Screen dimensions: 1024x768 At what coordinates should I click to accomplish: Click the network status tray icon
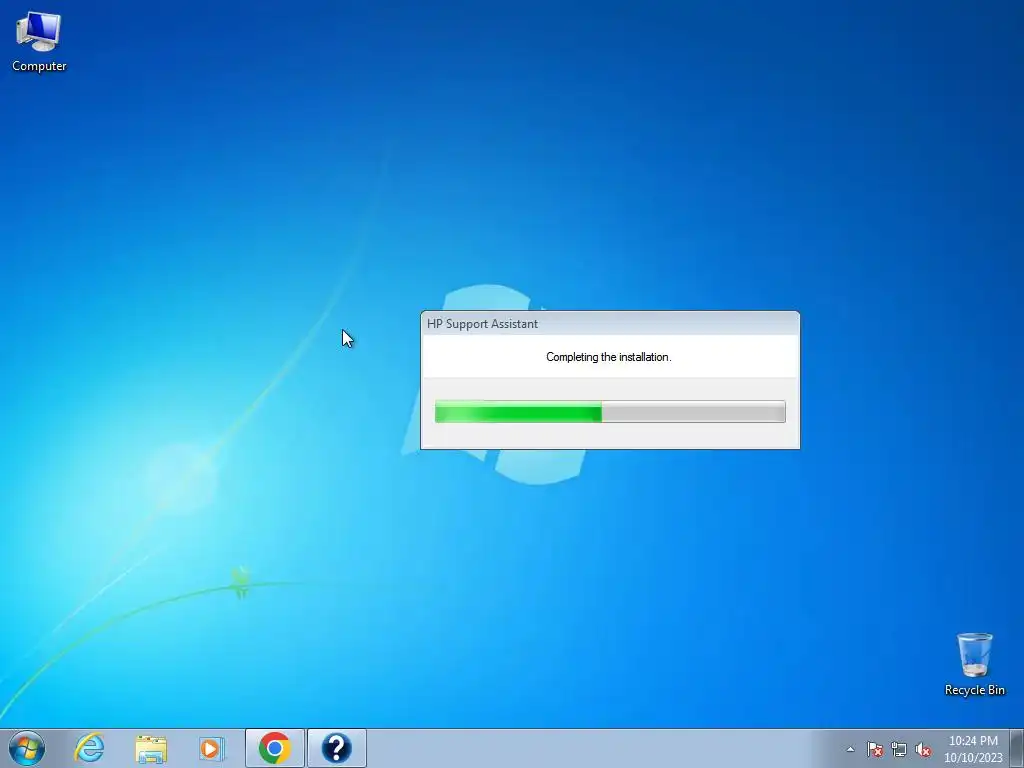[899, 749]
